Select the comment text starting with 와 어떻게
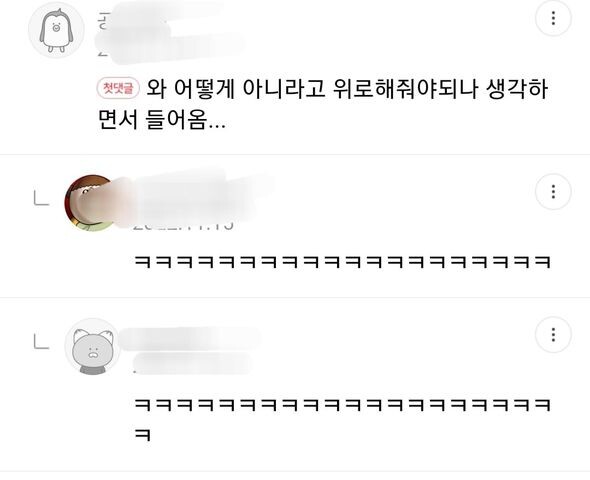 click(x=322, y=104)
